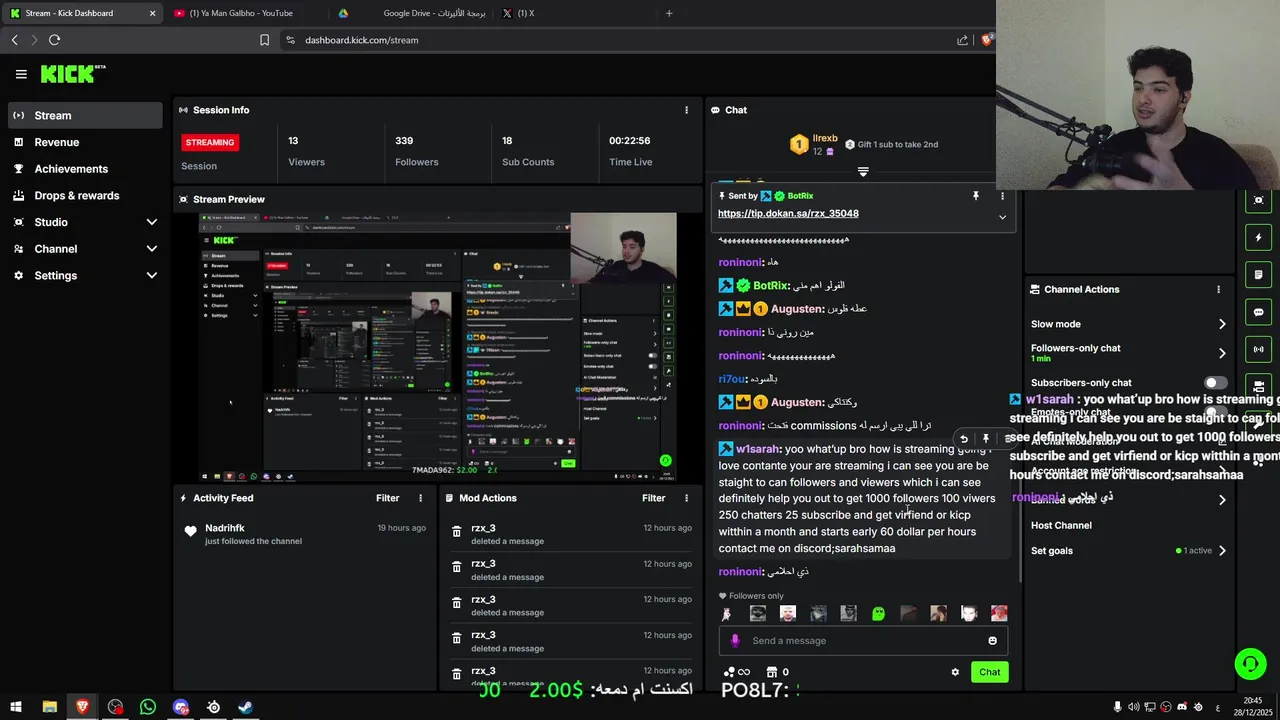Open Set goals chevron
The width and height of the screenshot is (1280, 720).
(x=1221, y=551)
